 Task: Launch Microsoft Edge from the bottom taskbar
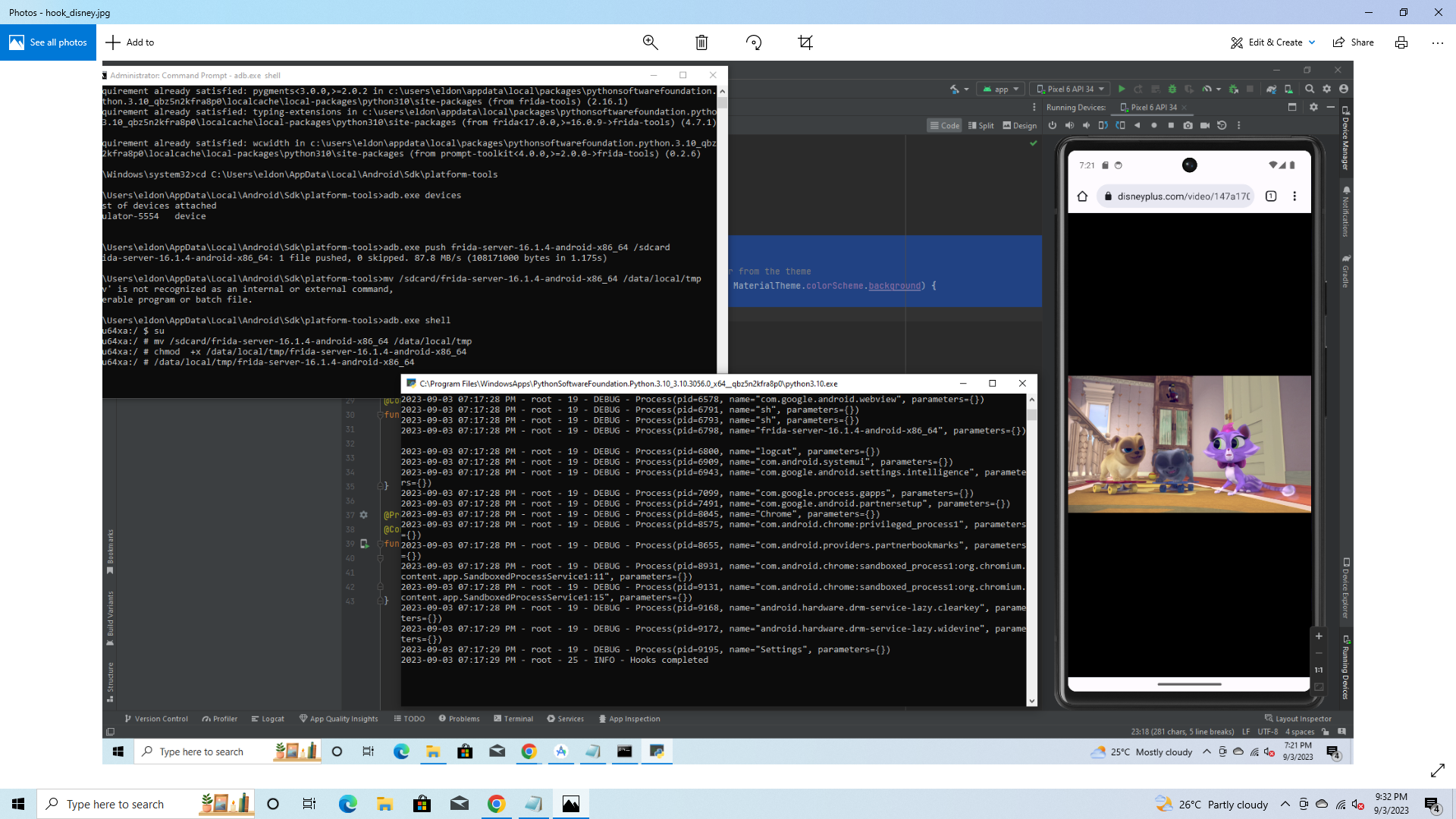coord(347,804)
